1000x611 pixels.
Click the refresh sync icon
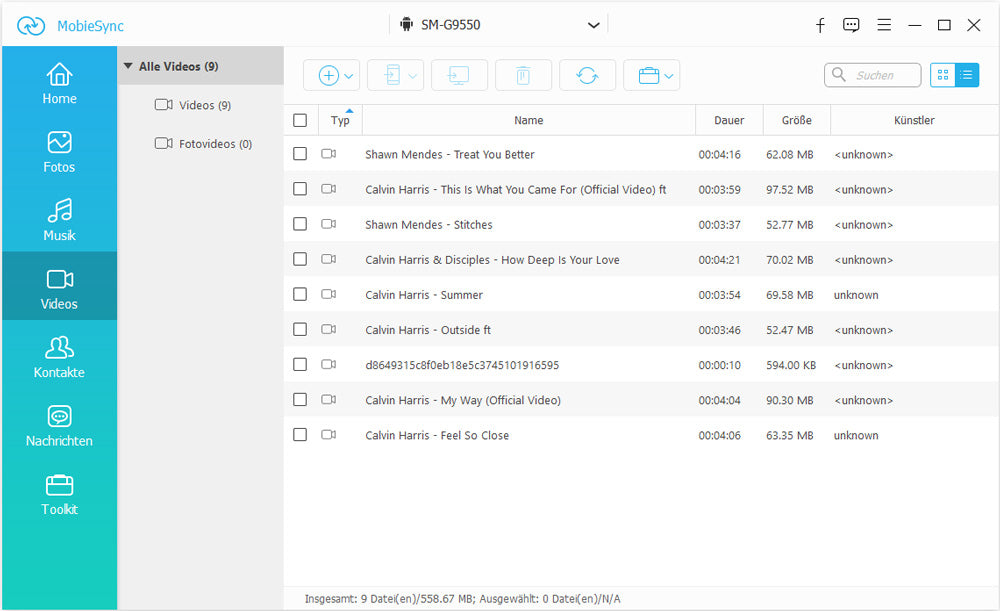pos(587,75)
